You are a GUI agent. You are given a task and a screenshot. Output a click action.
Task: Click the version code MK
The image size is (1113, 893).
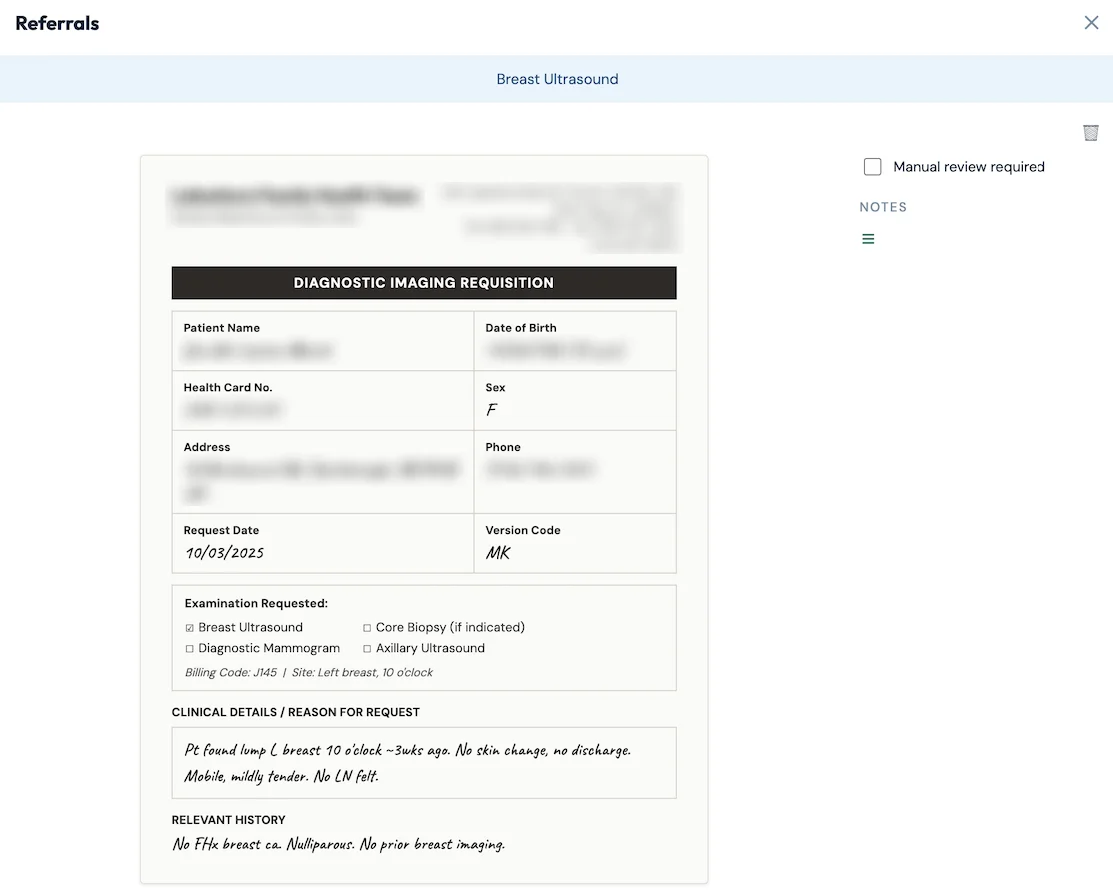[498, 553]
